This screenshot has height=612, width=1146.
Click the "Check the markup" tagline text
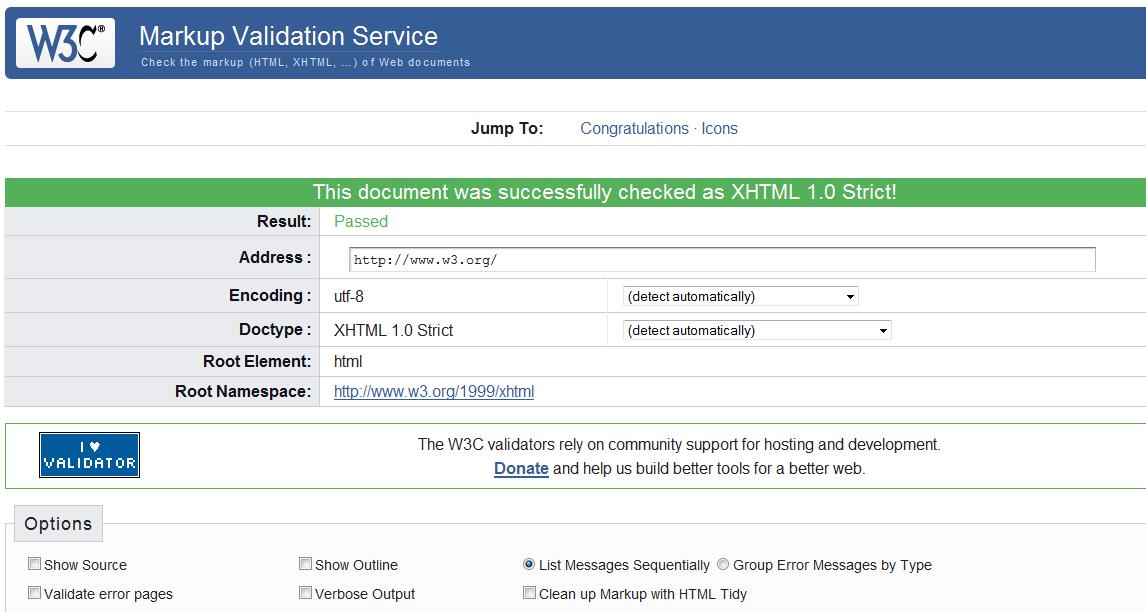pyautogui.click(x=306, y=62)
